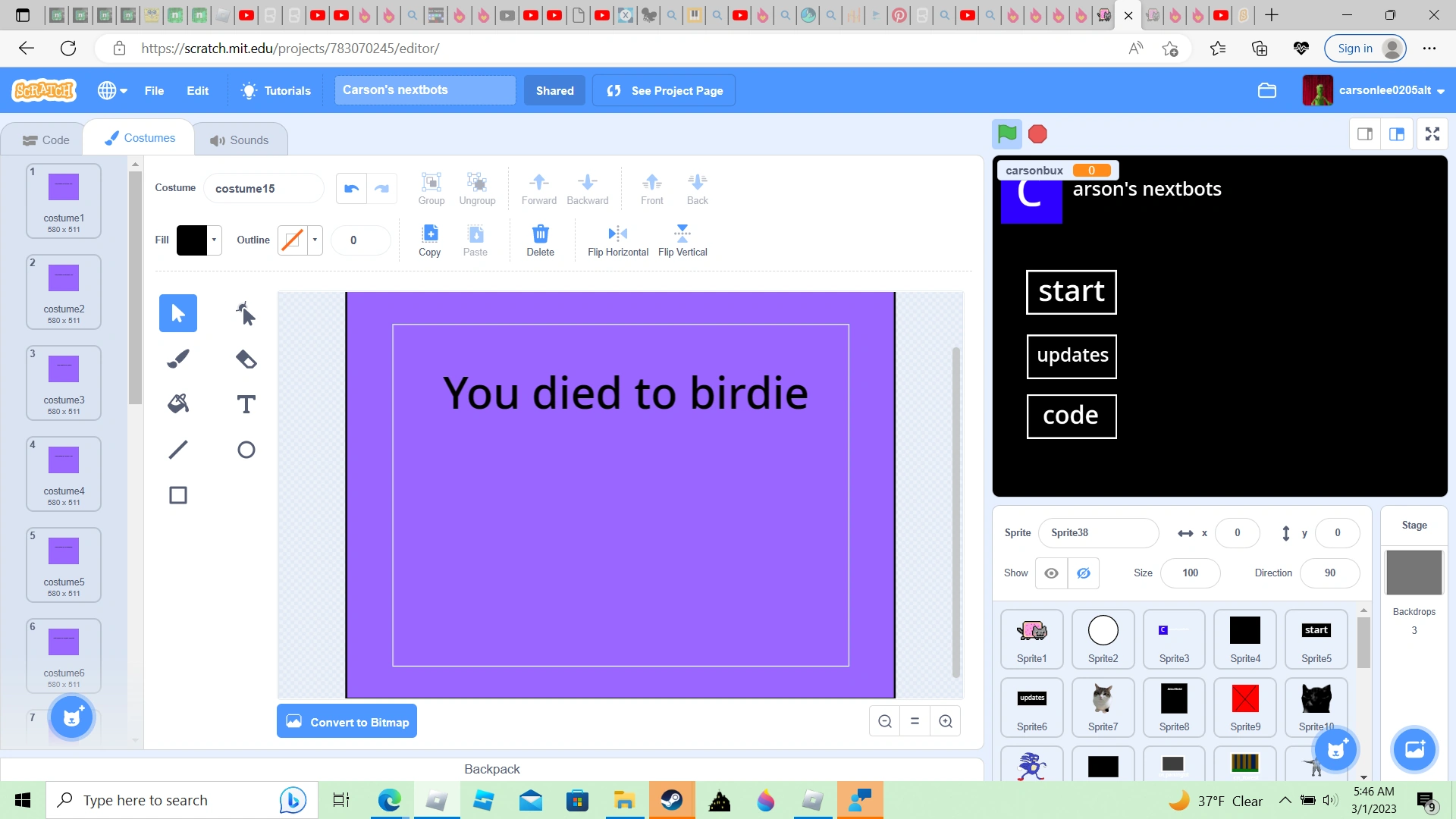Select the Rectangle tool
Viewport: 1456px width, 819px height.
click(x=177, y=495)
